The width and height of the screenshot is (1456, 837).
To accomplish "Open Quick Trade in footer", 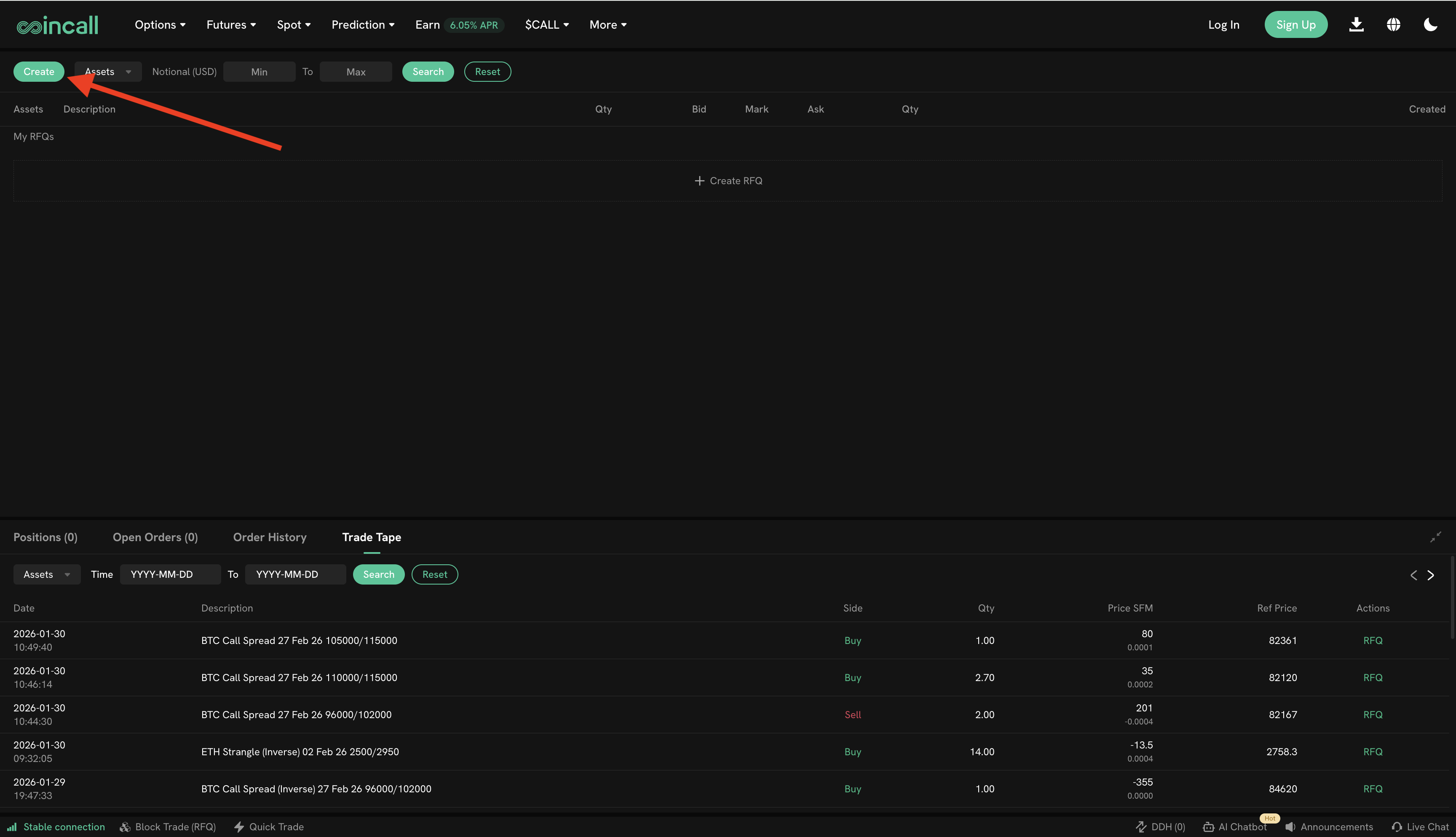I will (x=269, y=826).
